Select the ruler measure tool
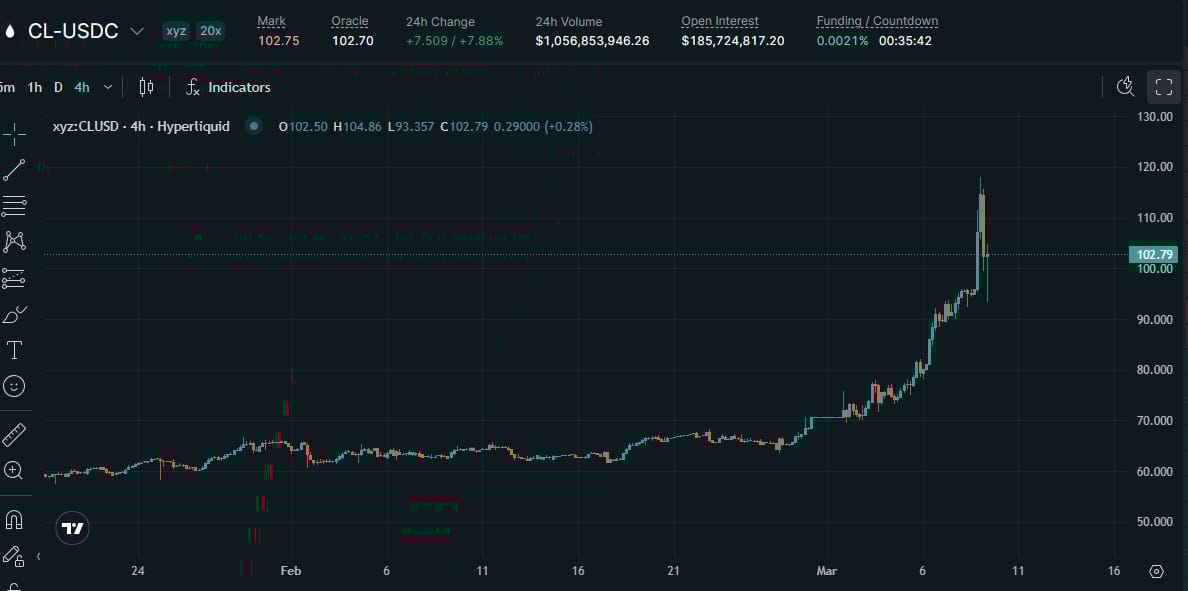This screenshot has height=591, width=1188. [14, 435]
